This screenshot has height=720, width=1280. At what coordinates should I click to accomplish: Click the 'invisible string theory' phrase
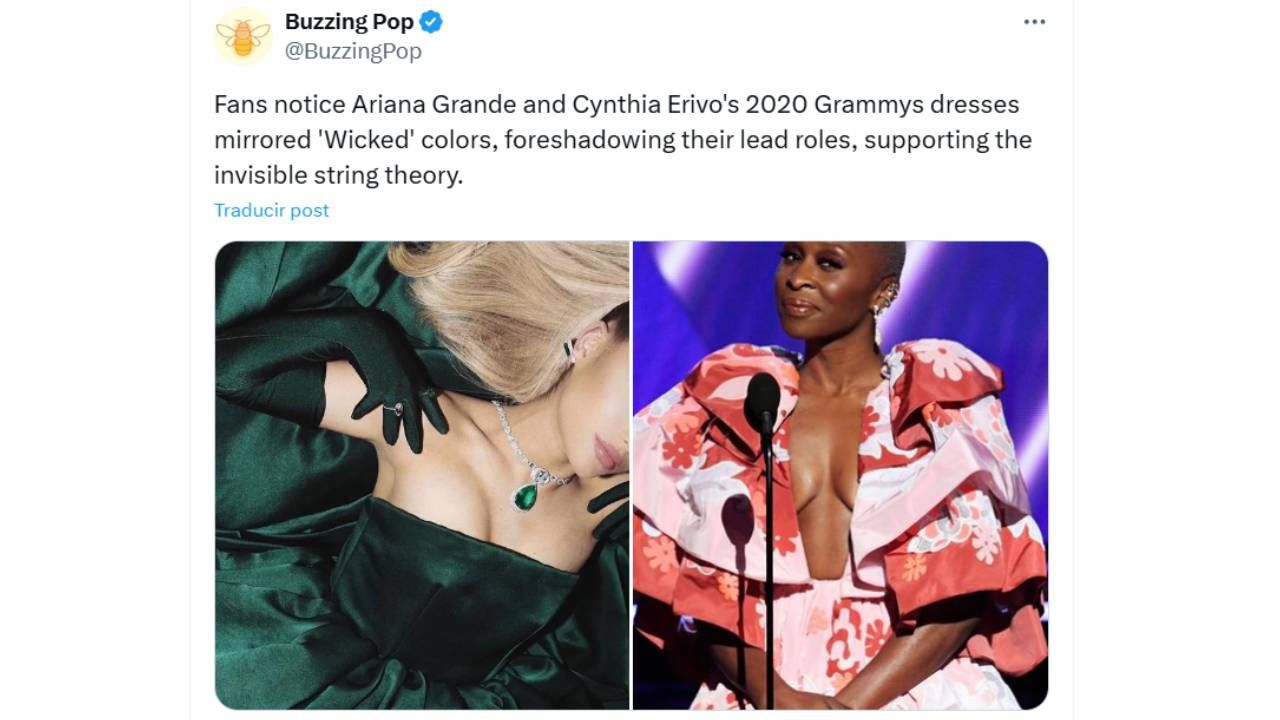[338, 176]
